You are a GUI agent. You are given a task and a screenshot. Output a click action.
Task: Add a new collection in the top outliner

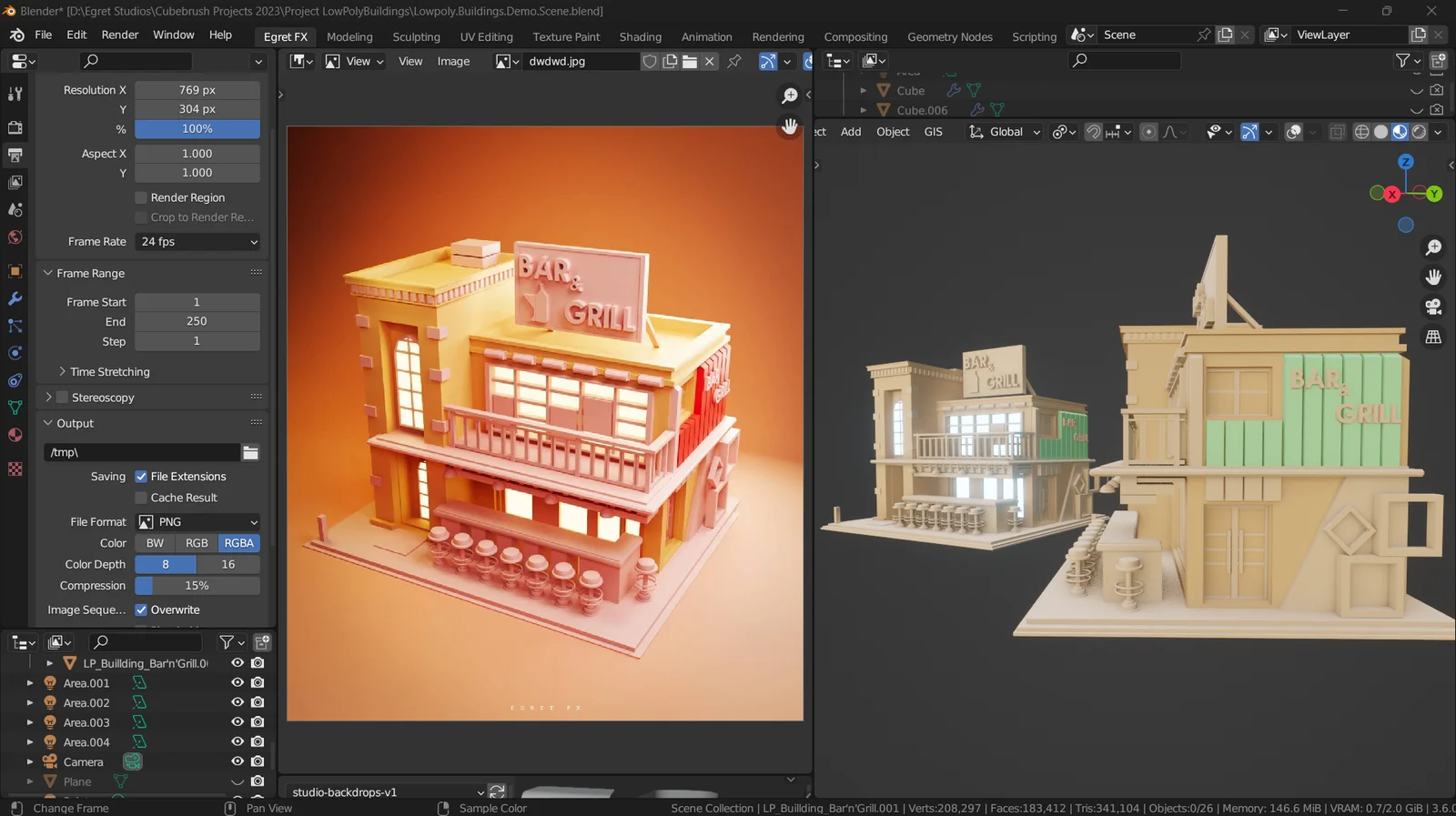tap(1439, 61)
